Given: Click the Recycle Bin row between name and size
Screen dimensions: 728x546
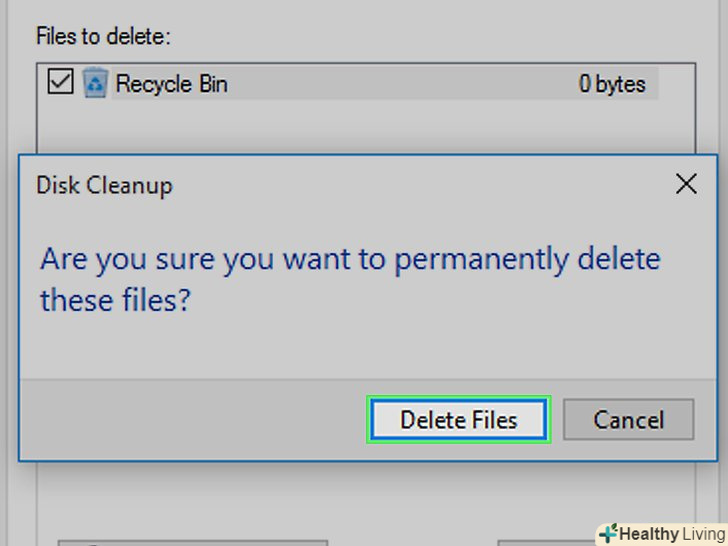Looking at the screenshot, I should 400,84.
